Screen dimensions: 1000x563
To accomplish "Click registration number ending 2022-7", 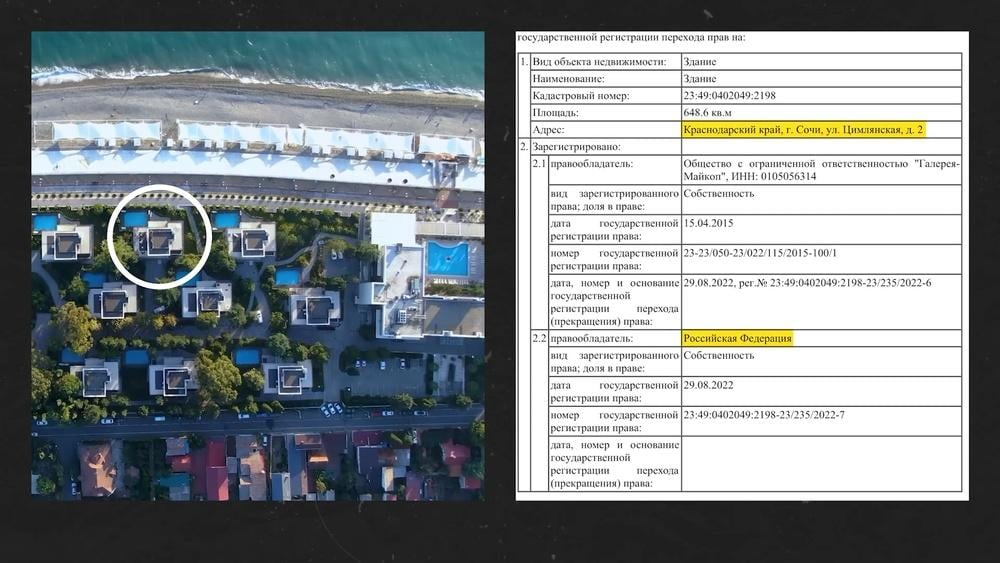I will [x=764, y=414].
